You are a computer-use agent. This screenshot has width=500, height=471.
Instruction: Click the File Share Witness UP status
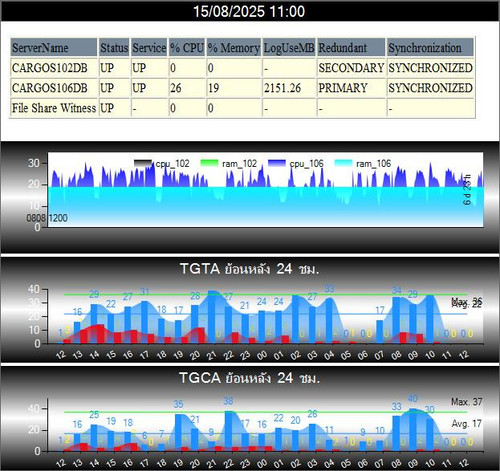click(x=114, y=108)
